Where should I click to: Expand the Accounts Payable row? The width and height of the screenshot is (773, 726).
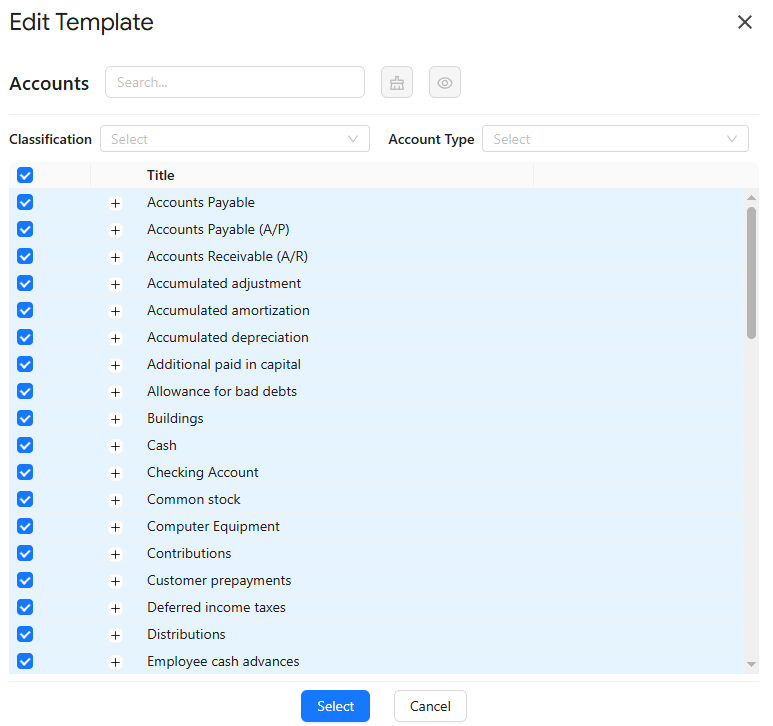115,203
